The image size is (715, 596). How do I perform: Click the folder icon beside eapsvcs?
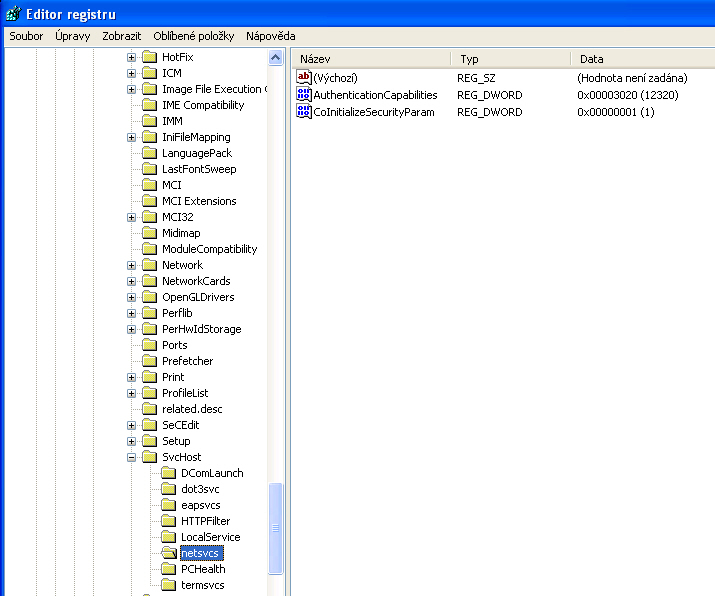click(169, 505)
